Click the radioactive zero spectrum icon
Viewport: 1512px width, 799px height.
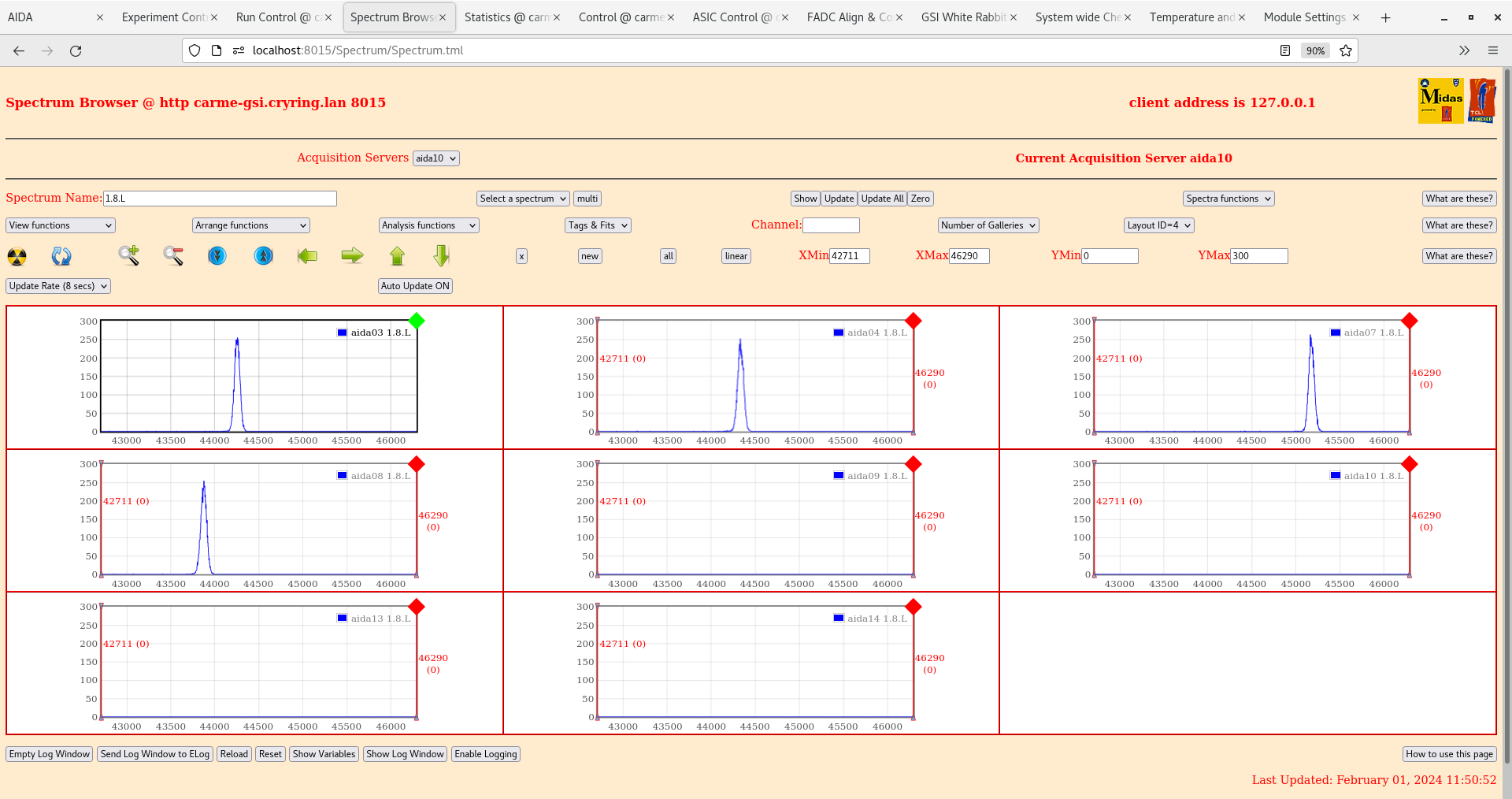(x=17, y=256)
